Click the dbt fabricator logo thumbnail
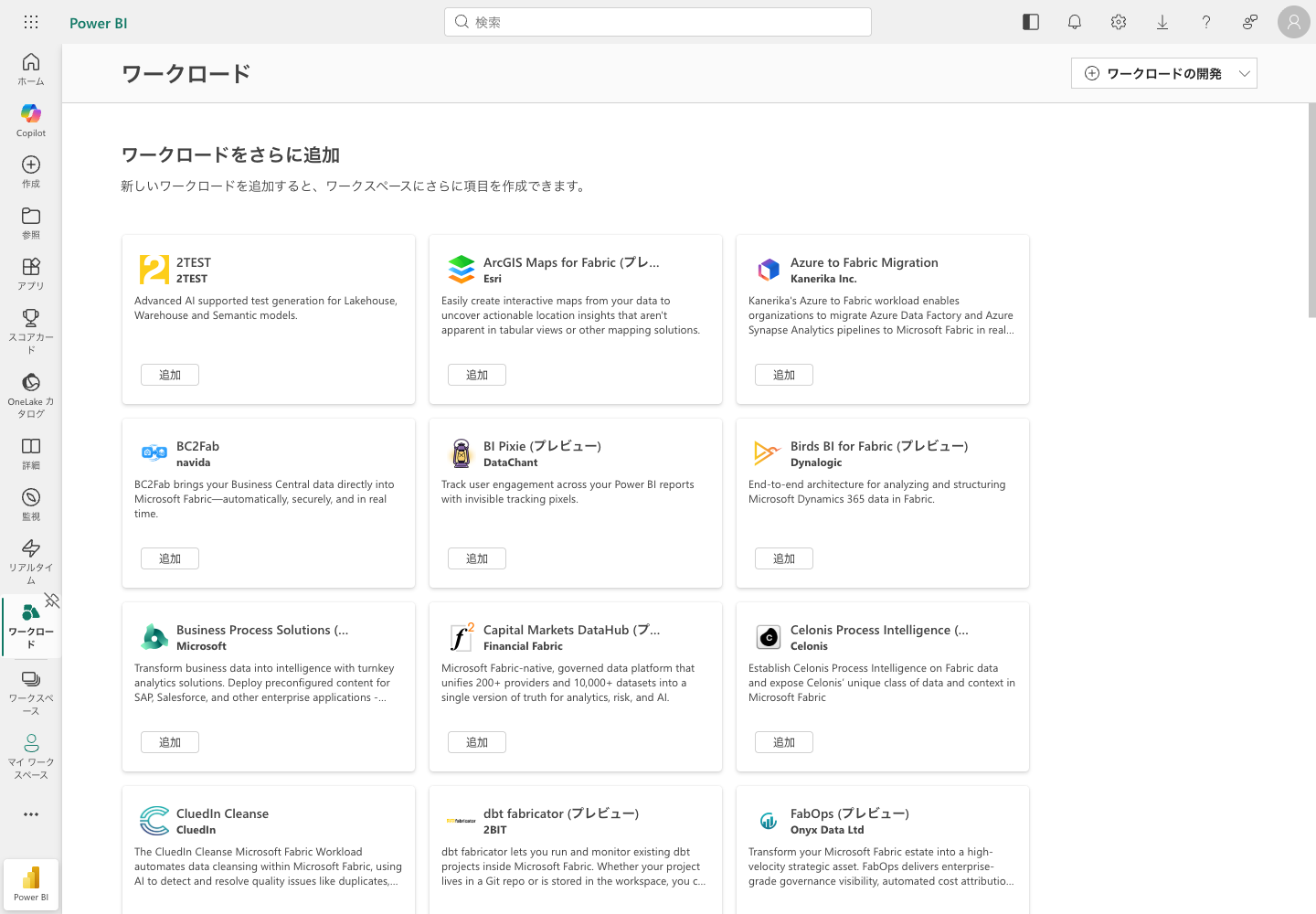Image resolution: width=1316 pixels, height=914 pixels. click(462, 821)
